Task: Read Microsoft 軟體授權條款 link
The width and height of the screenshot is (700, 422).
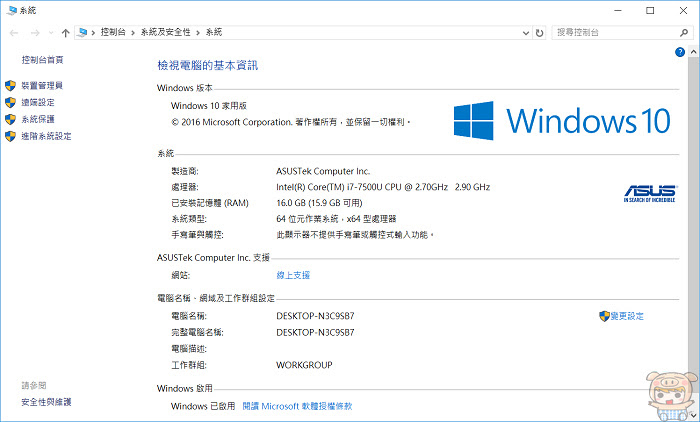Action: [297, 406]
